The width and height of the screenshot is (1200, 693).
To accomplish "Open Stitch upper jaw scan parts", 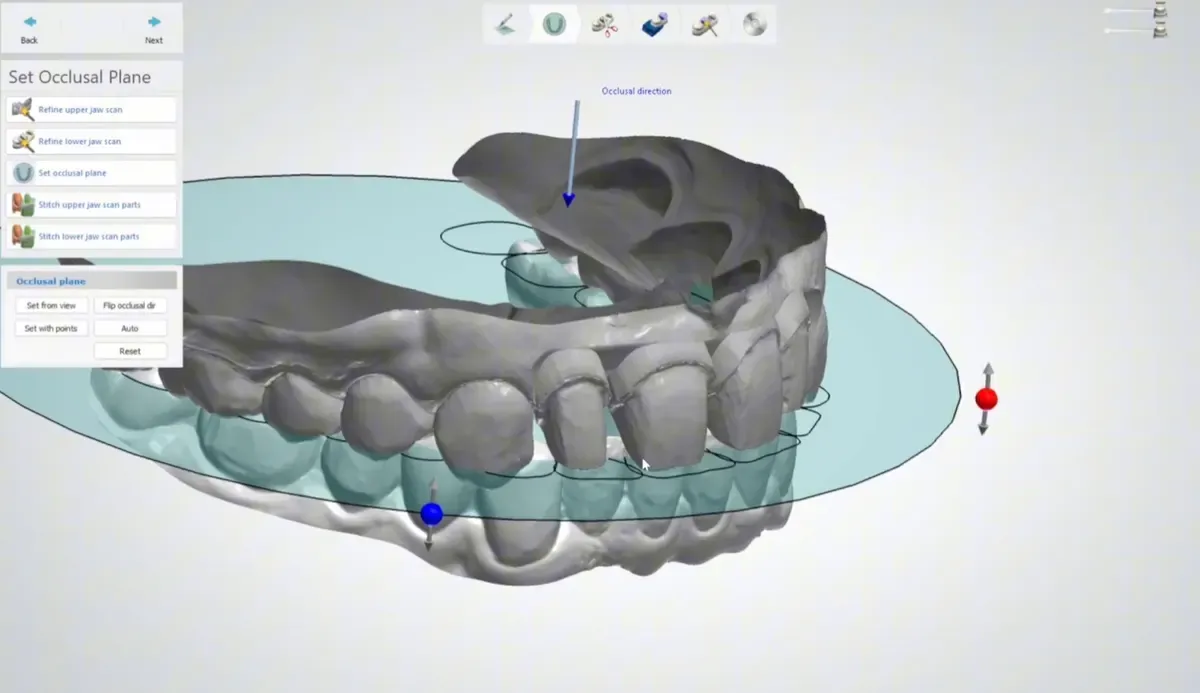I will pyautogui.click(x=91, y=205).
